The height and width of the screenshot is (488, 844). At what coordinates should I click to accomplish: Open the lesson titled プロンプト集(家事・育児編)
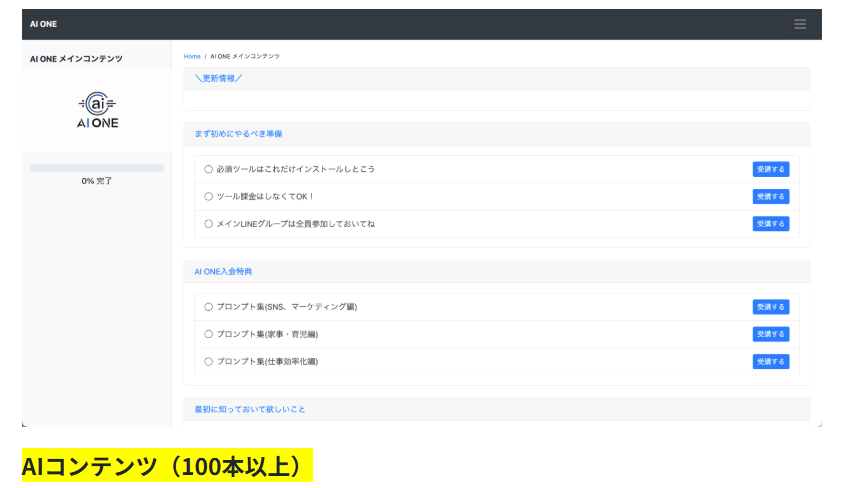(x=268, y=334)
